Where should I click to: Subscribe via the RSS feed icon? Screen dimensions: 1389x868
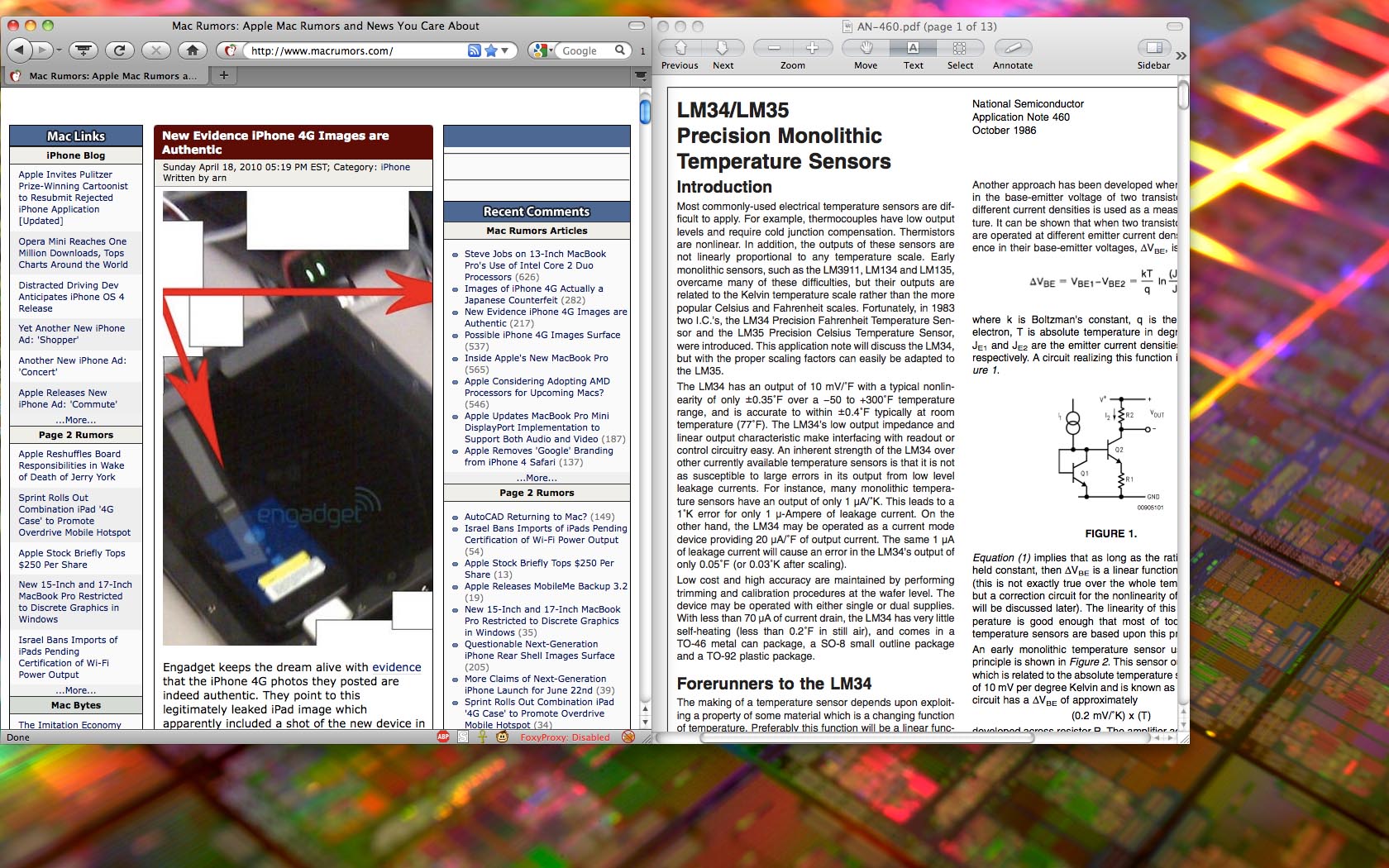click(474, 50)
